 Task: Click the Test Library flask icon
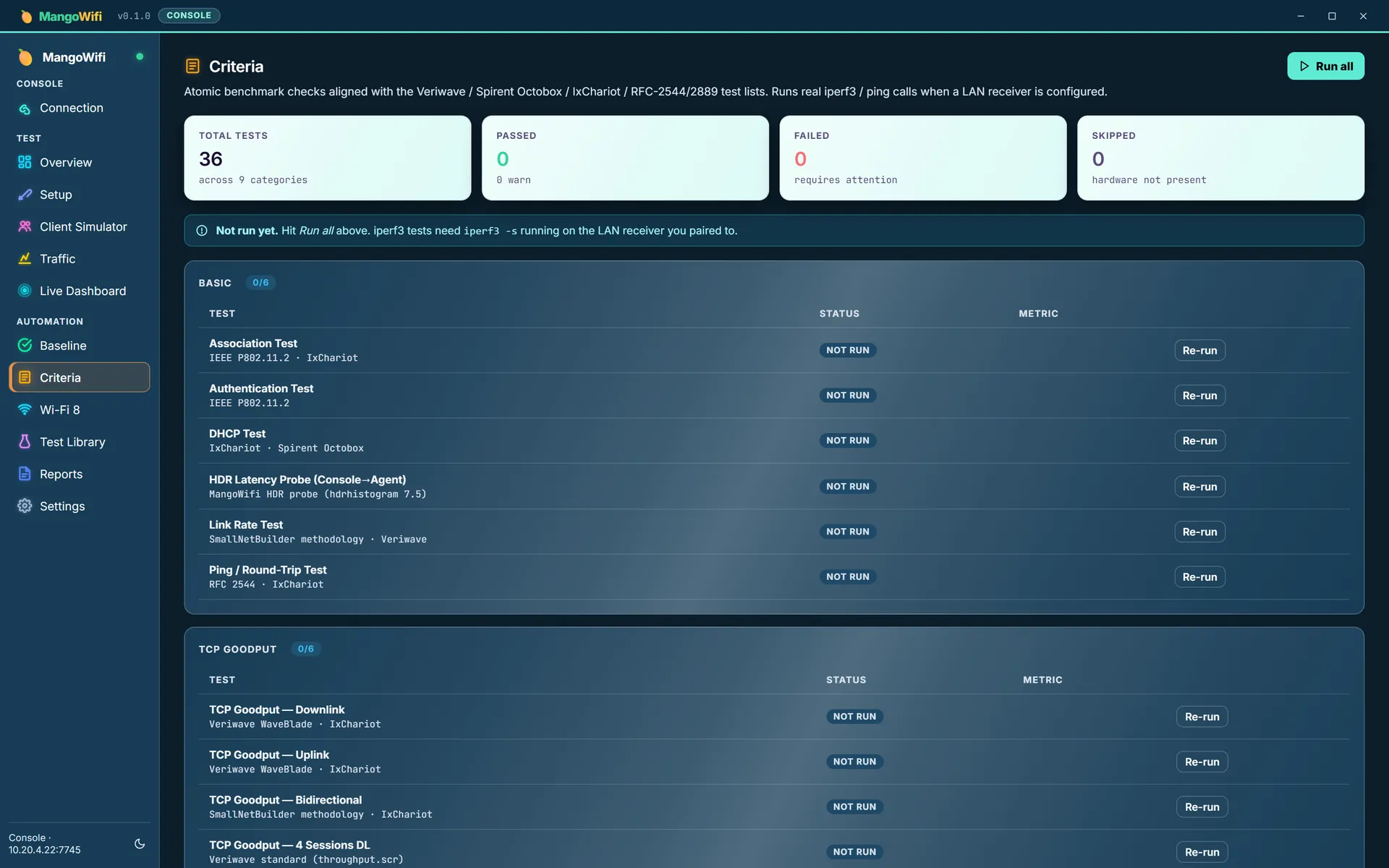(x=25, y=441)
